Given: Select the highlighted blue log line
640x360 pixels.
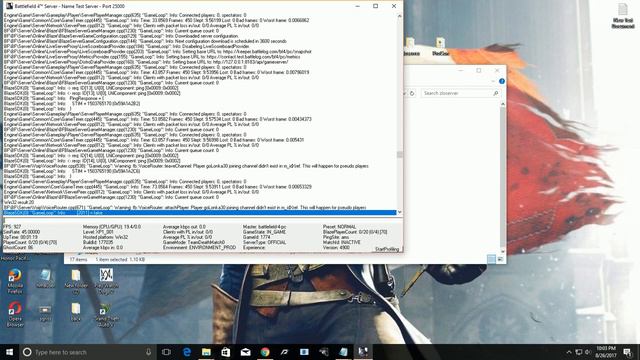Looking at the screenshot, I should (200, 213).
